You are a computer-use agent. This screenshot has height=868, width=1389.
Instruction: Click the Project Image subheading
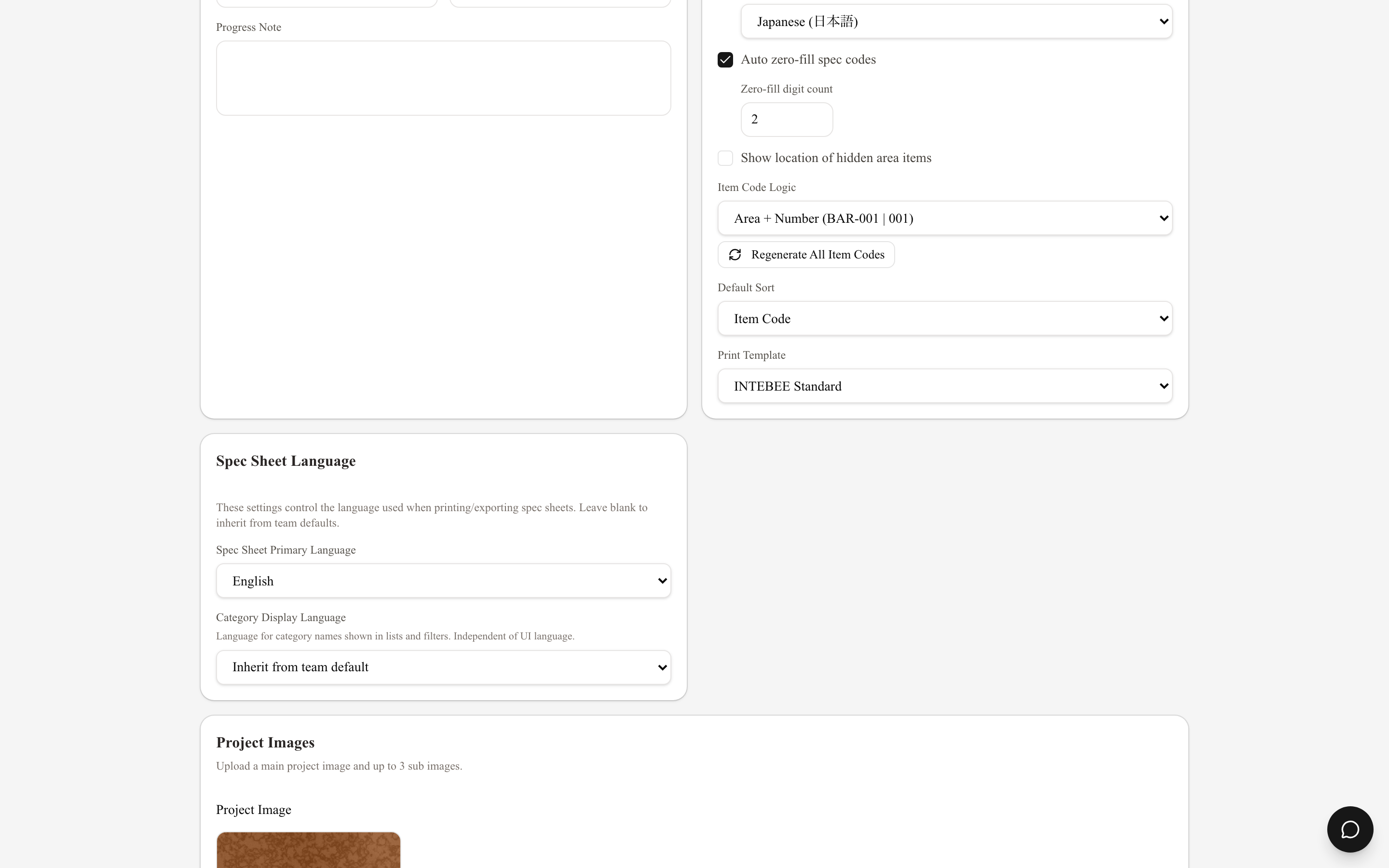[x=254, y=810]
